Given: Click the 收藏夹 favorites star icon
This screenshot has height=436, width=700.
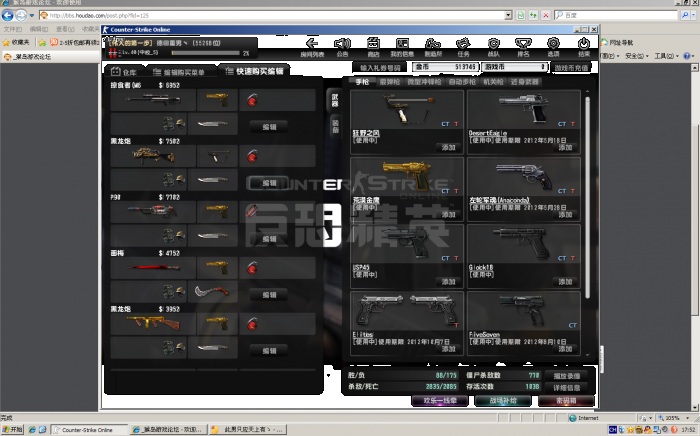Looking at the screenshot, I should pos(6,42).
